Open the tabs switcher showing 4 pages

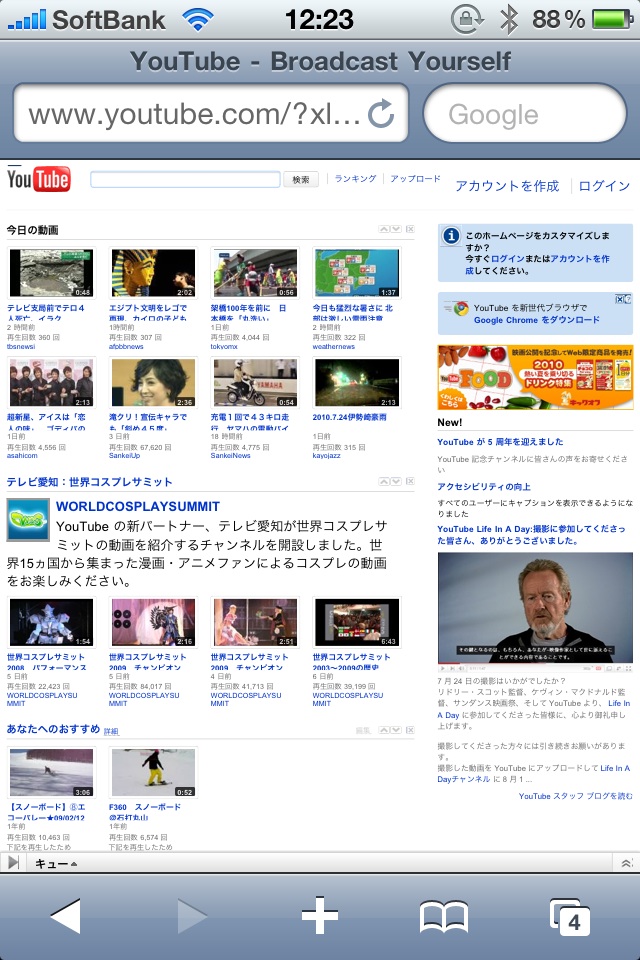coord(570,917)
